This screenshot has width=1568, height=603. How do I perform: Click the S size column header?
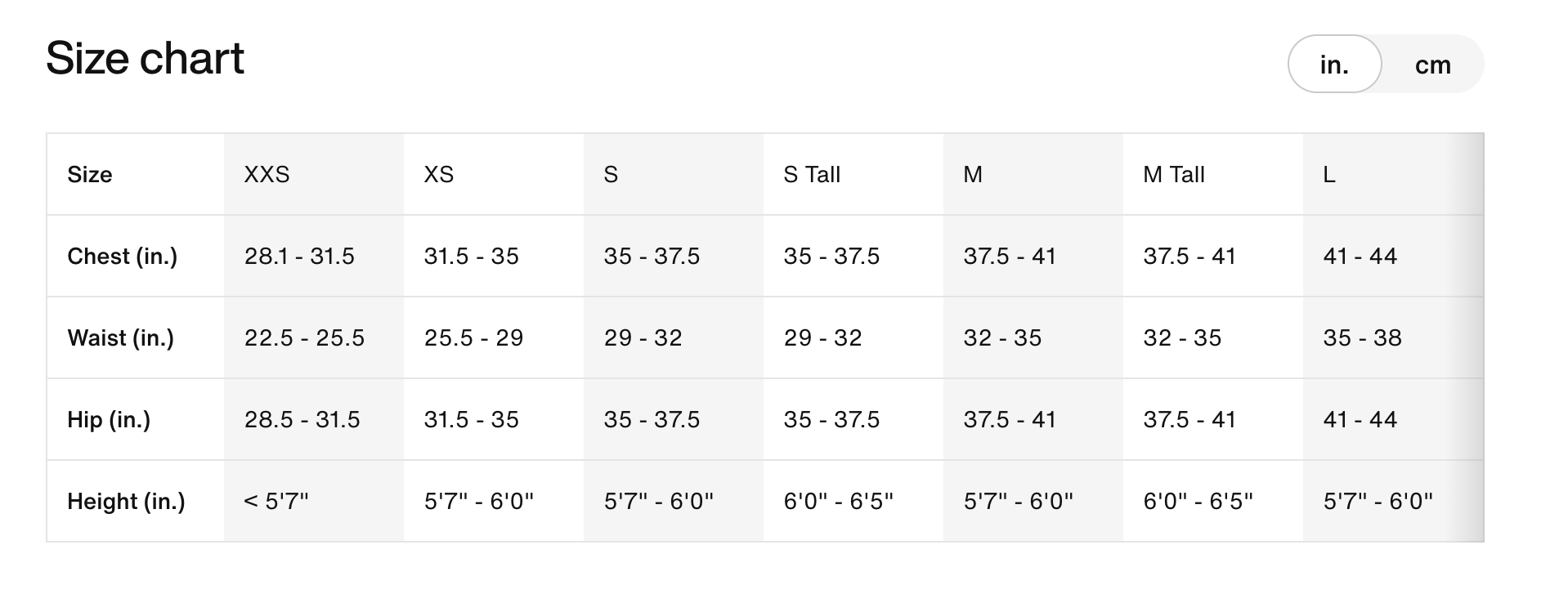[611, 174]
